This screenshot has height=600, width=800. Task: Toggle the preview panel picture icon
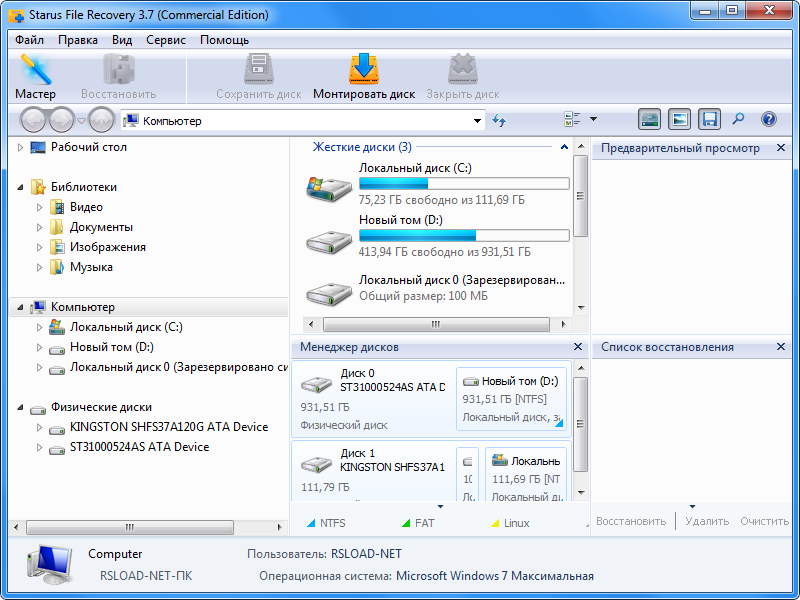(x=680, y=120)
